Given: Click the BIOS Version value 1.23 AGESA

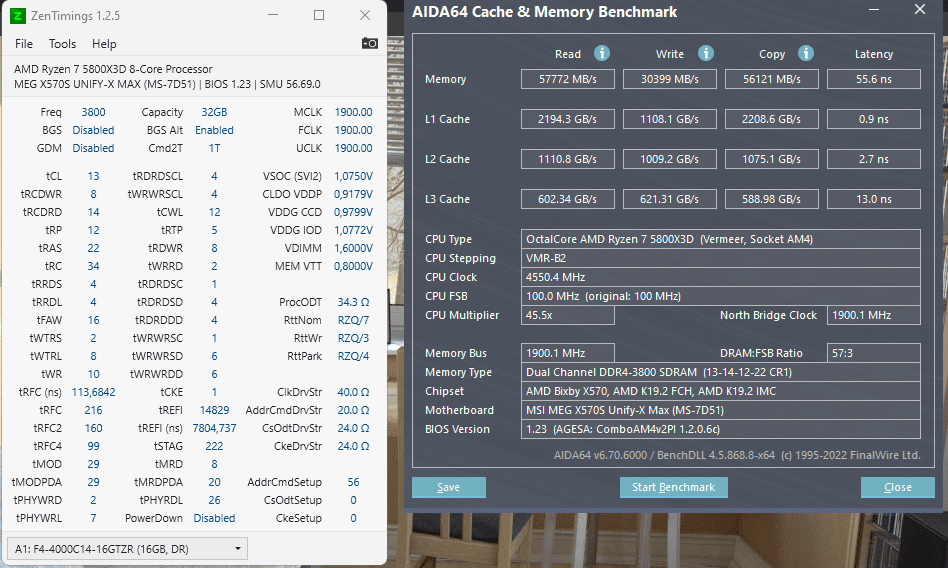Looking at the screenshot, I should tap(721, 429).
